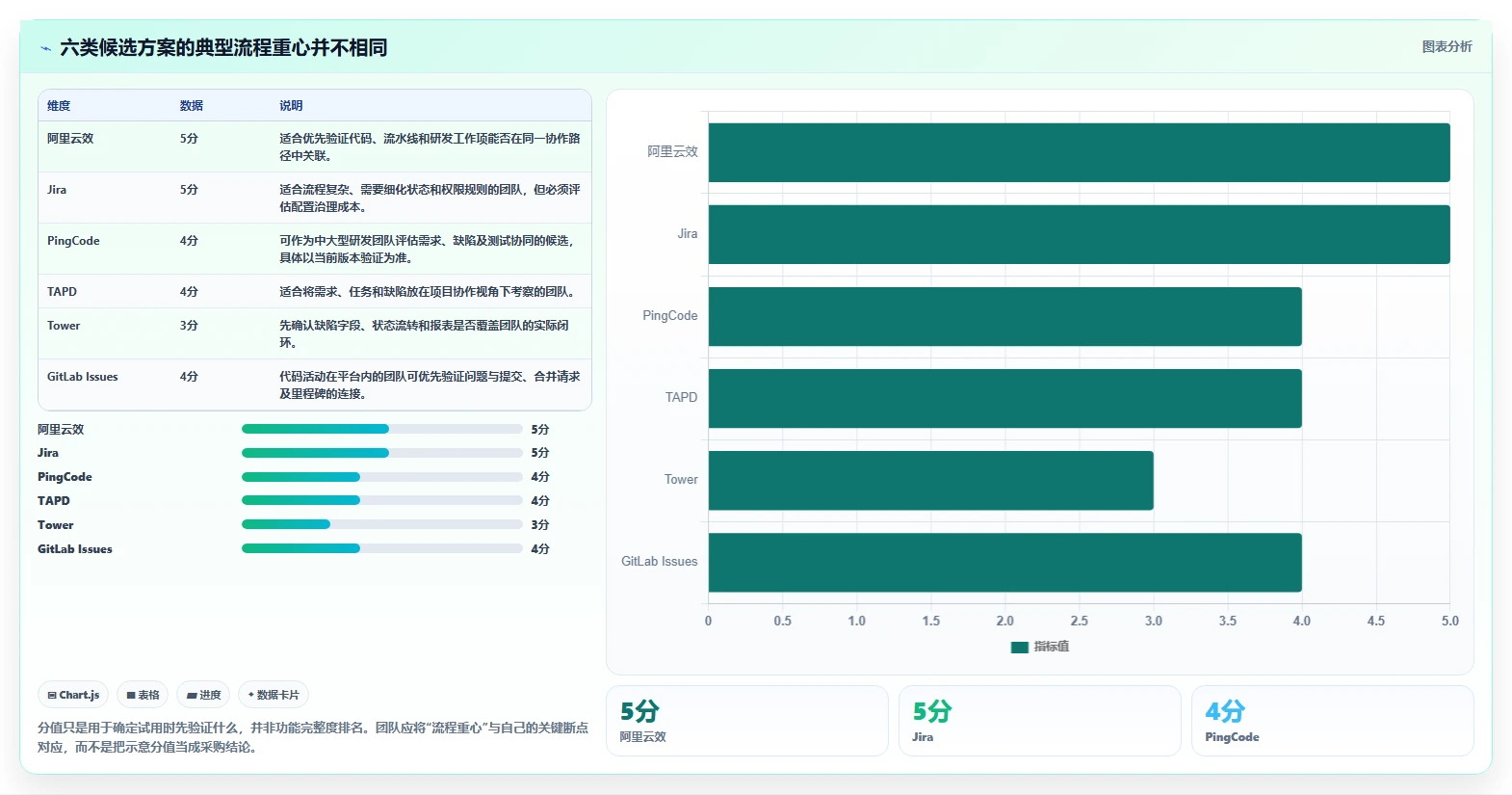The width and height of the screenshot is (1512, 795).
Task: Click the TAPD progress bar
Action: click(381, 500)
